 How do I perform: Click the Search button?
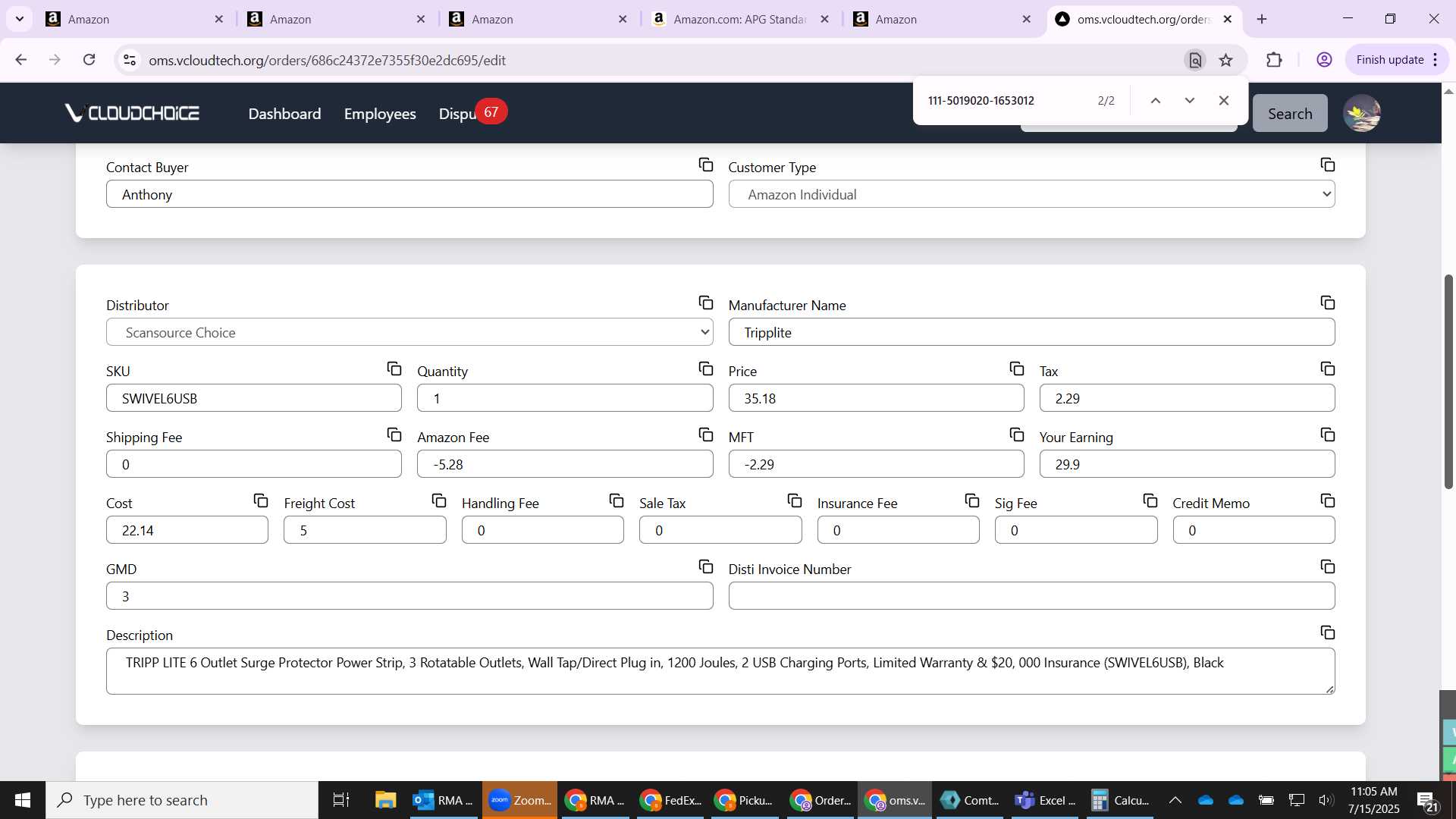(1289, 113)
